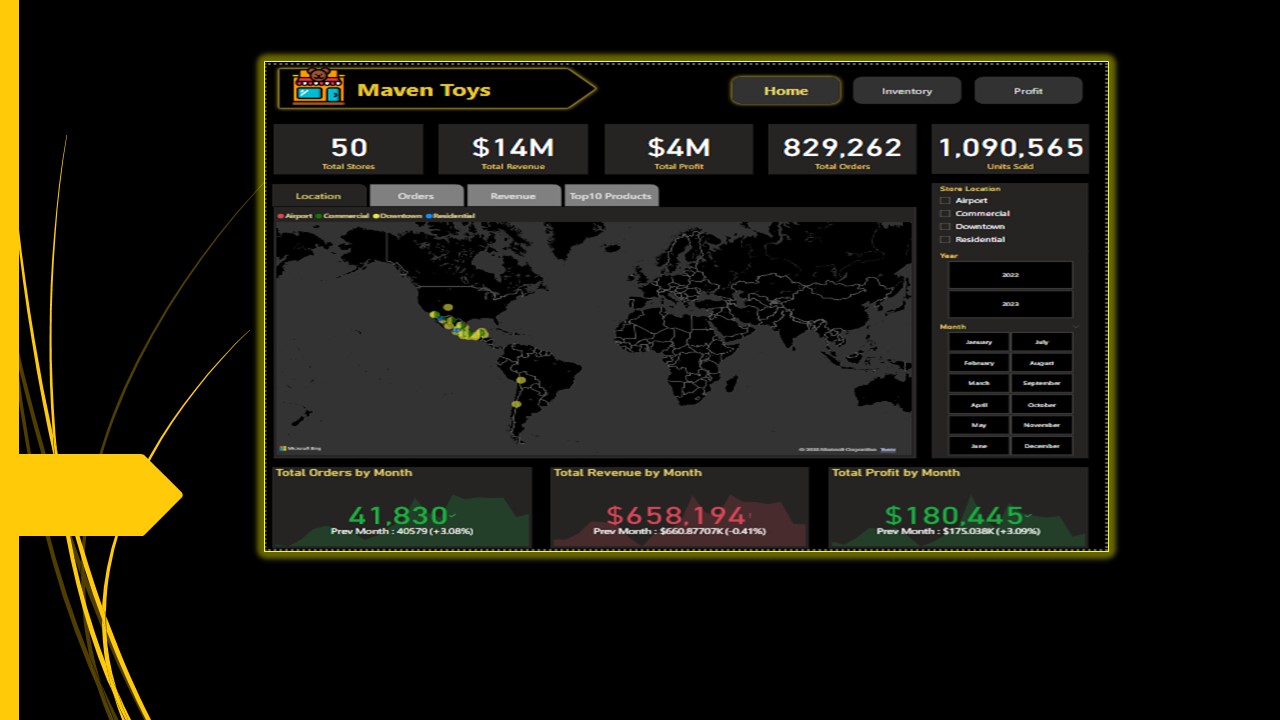Filter by the December month tile
Screen dimensions: 1280x720
pos(1042,446)
